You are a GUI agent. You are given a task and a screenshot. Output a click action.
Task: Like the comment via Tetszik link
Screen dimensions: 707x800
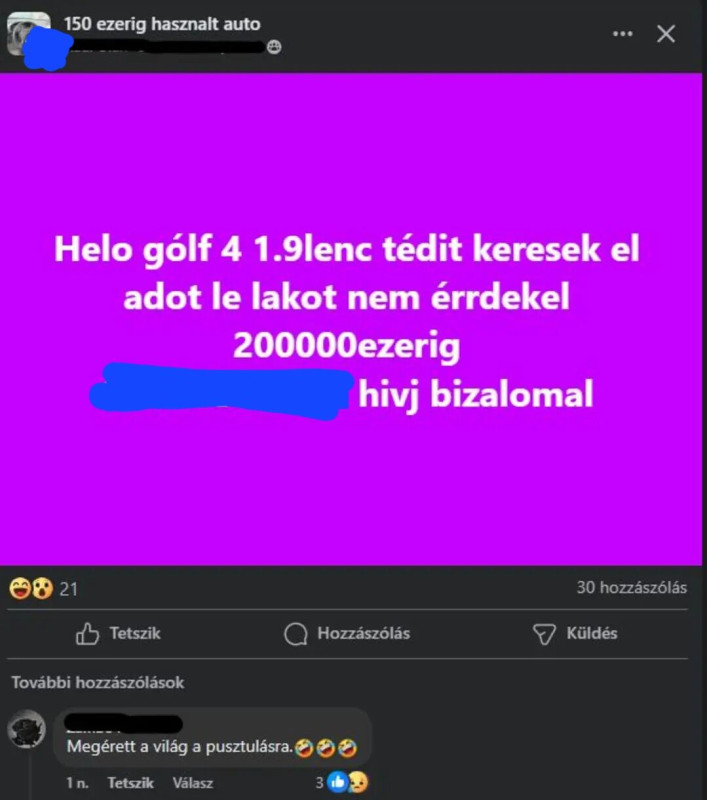[131, 782]
